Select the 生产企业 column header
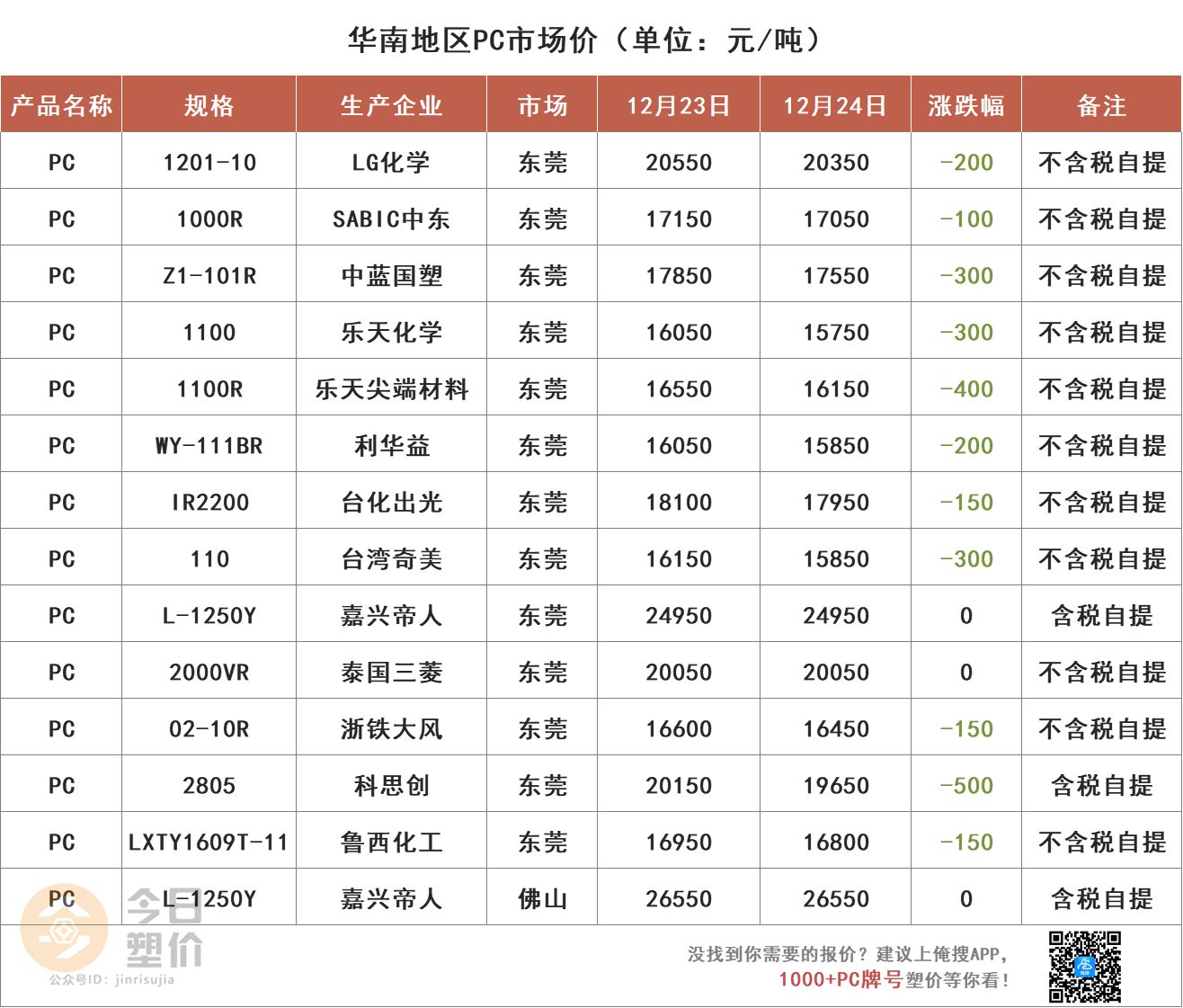This screenshot has height=1008, width=1183. [x=391, y=105]
